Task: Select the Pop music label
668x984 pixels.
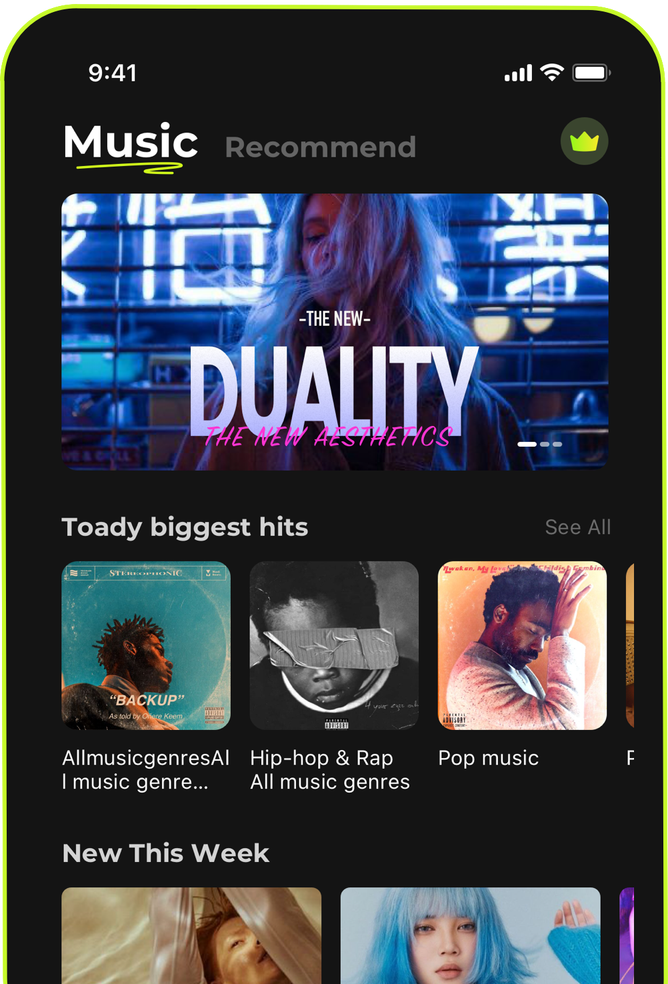Action: 488,758
